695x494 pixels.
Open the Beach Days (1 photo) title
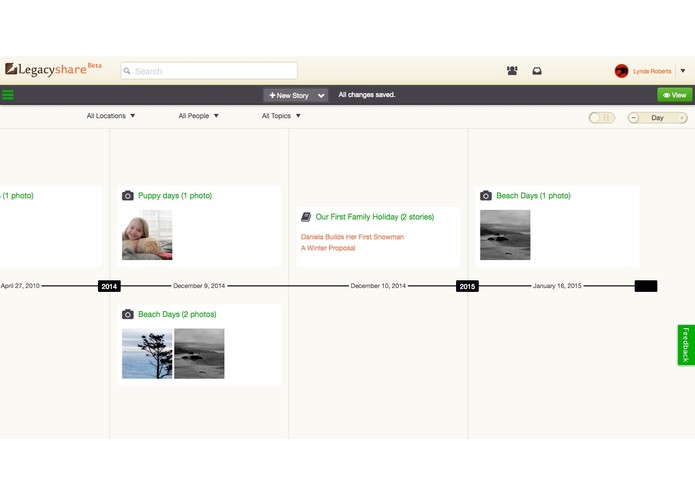(533, 195)
